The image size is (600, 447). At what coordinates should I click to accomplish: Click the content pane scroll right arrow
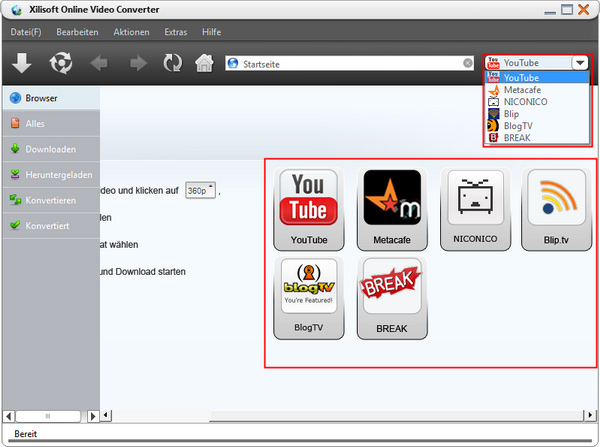click(590, 415)
